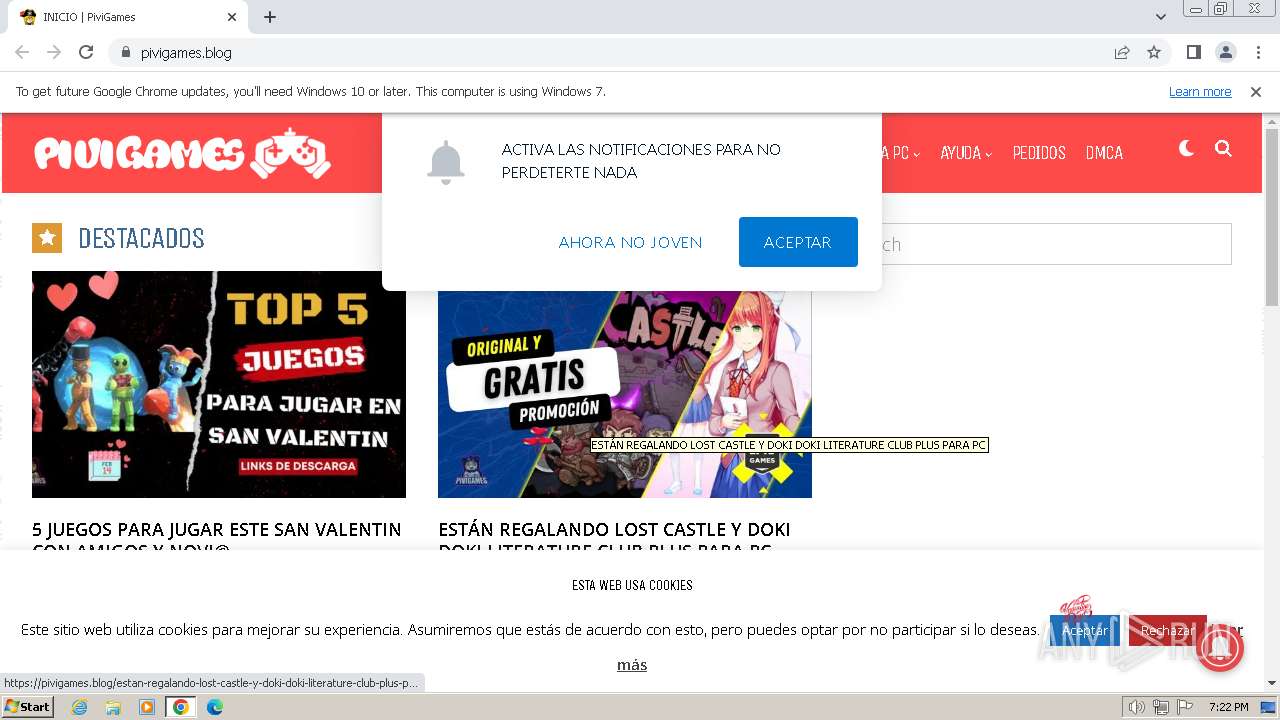This screenshot has width=1280, height=720.
Task: Click Learn more about Chrome updates
Action: point(1200,92)
